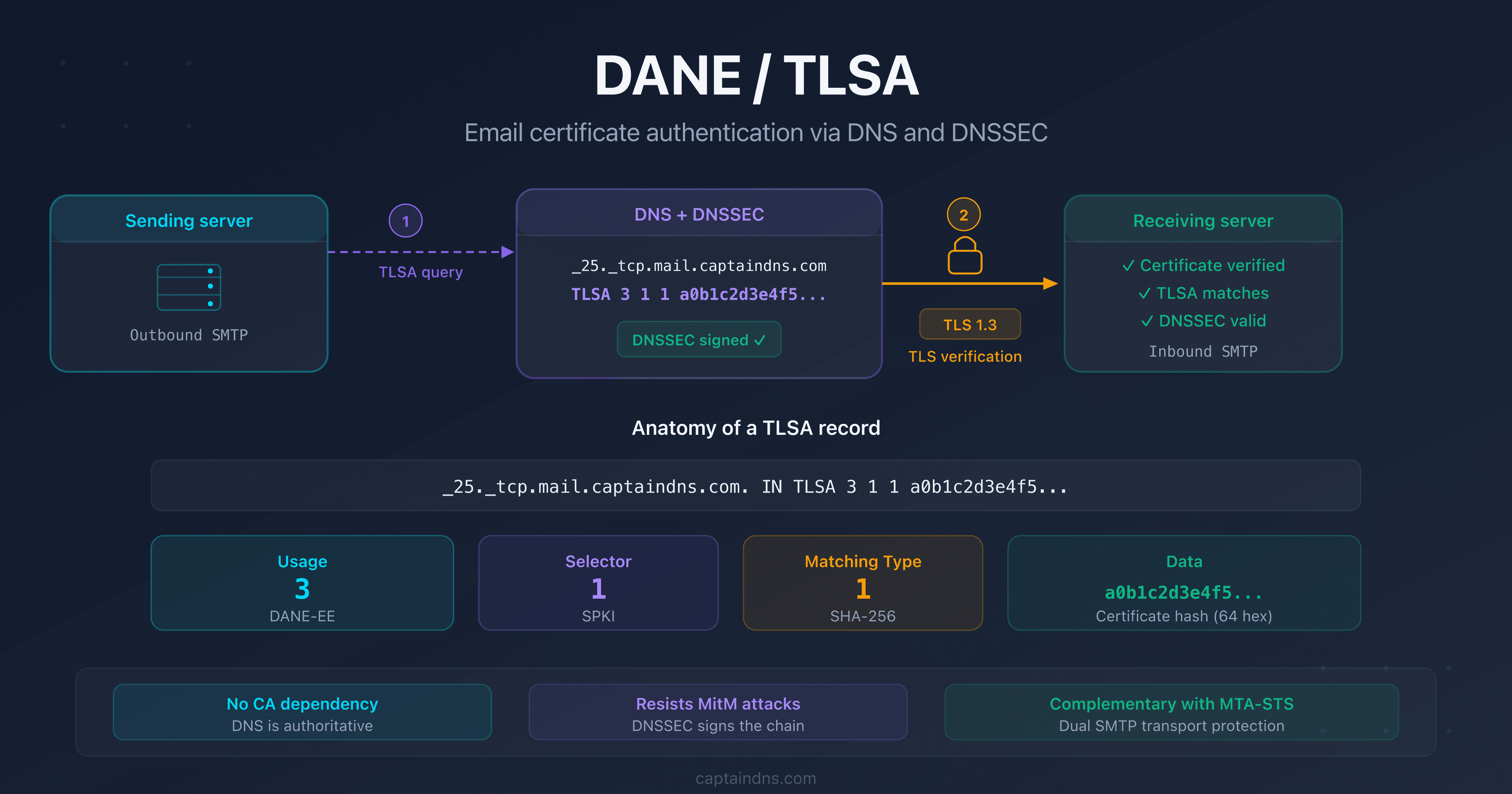The width and height of the screenshot is (1512, 794).
Task: Click the TLSA record text field
Action: 756,485
